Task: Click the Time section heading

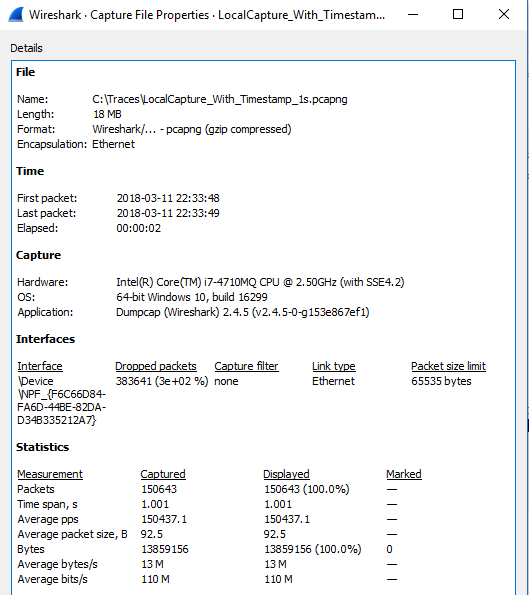Action: click(x=30, y=171)
